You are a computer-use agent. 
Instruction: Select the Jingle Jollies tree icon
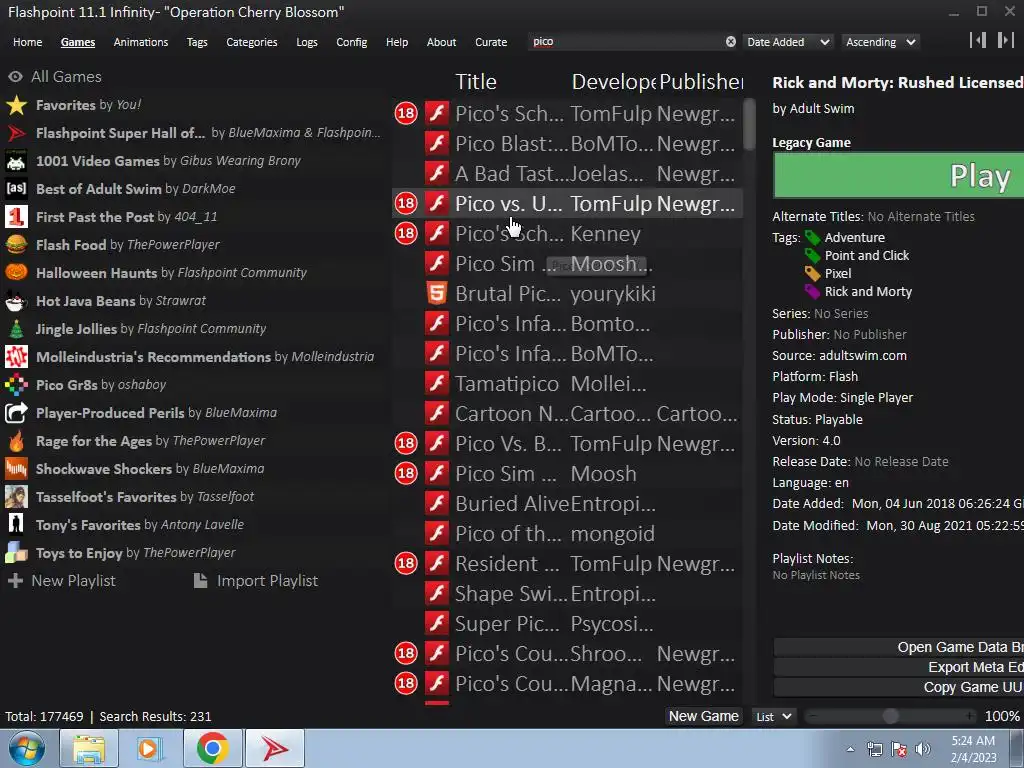(x=16, y=329)
